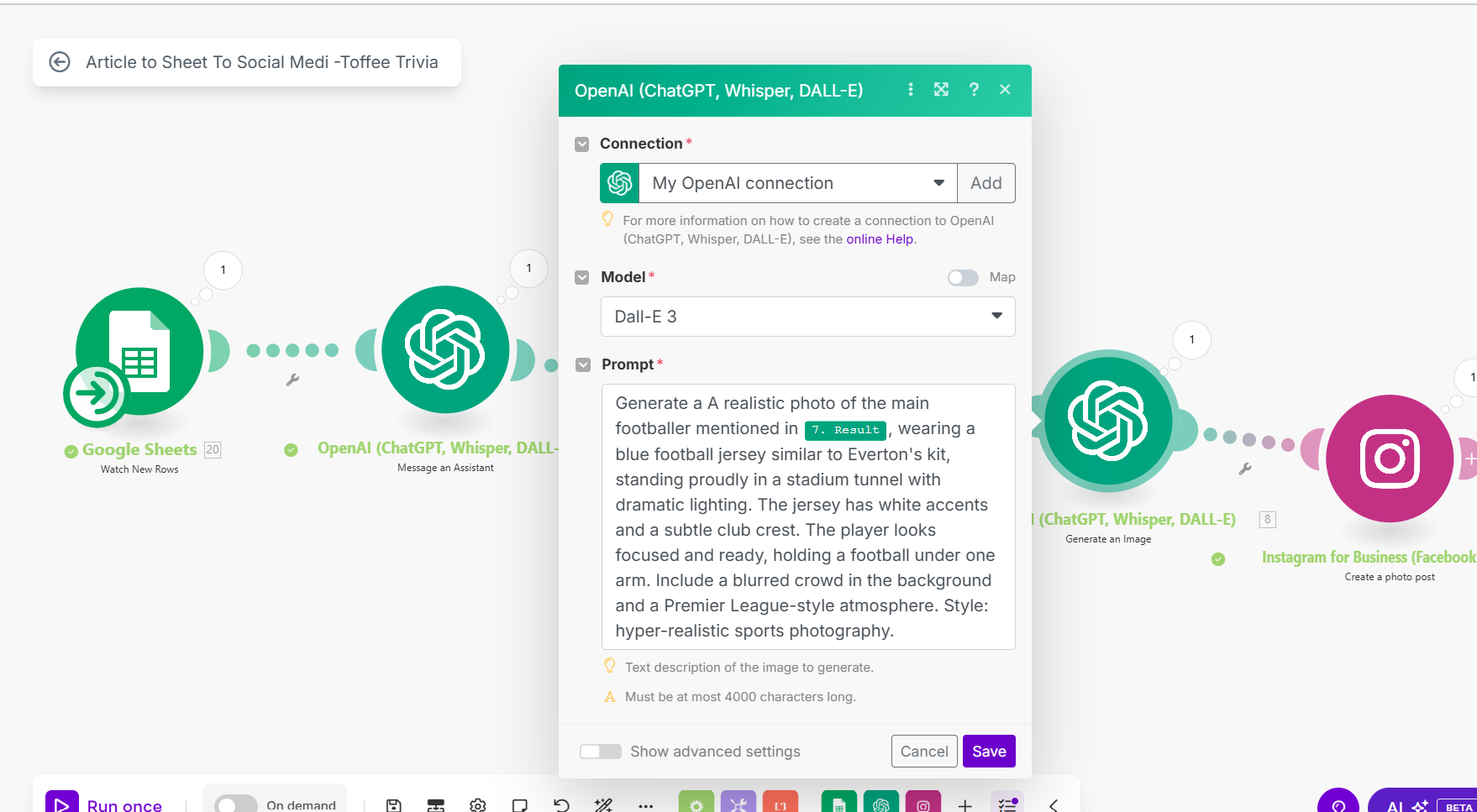
Task: Click the green check beside Instagram label
Action: [1218, 559]
